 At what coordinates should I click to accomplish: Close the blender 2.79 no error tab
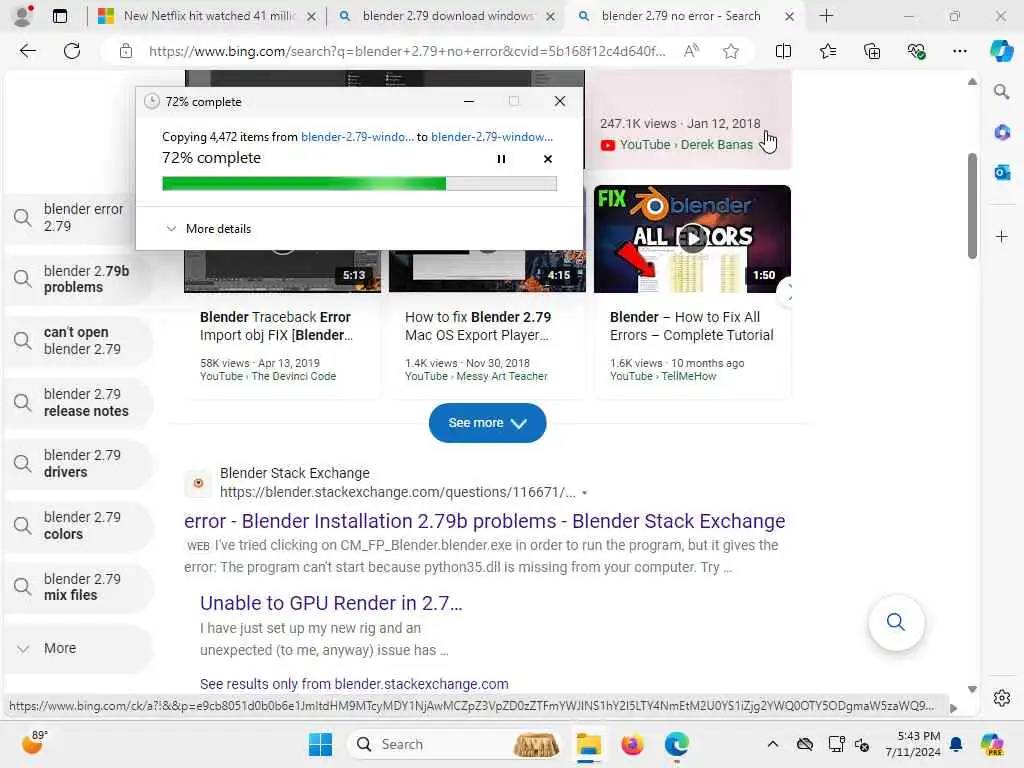pyautogui.click(x=790, y=16)
